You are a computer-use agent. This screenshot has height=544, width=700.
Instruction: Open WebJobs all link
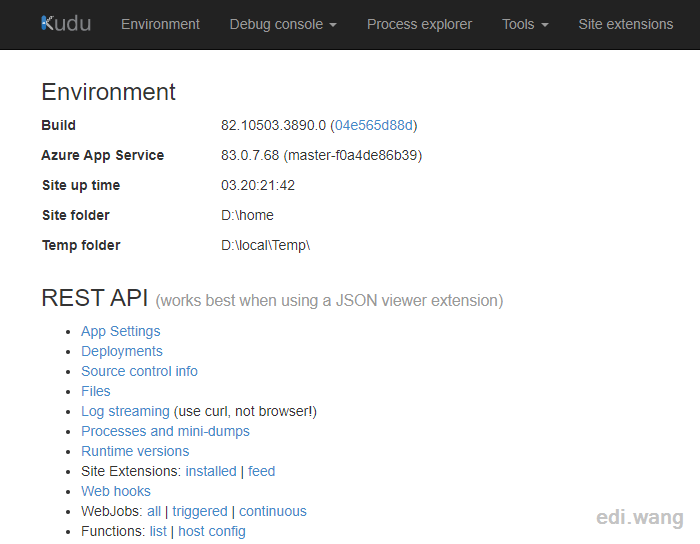coord(154,511)
